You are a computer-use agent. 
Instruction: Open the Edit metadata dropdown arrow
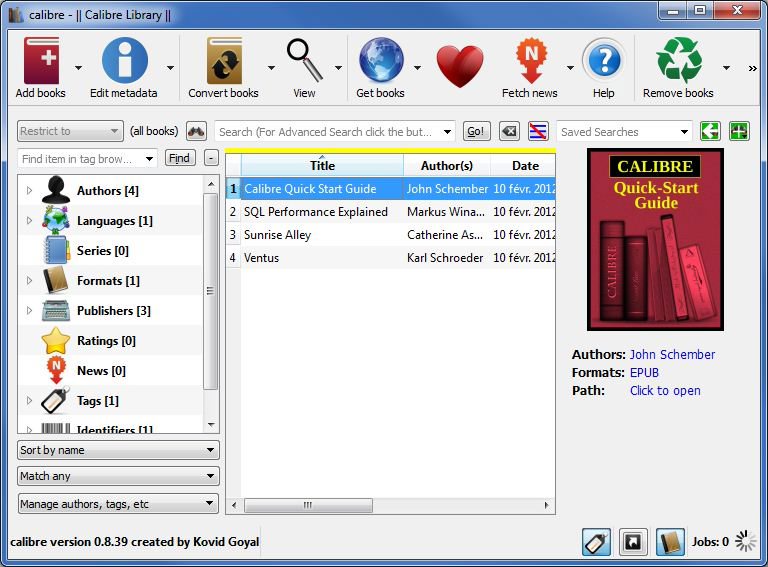click(170, 68)
